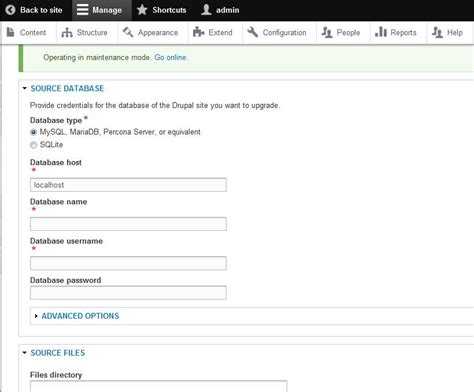474x392 pixels.
Task: Open the Shortcuts toolbar tab
Action: (x=162, y=10)
